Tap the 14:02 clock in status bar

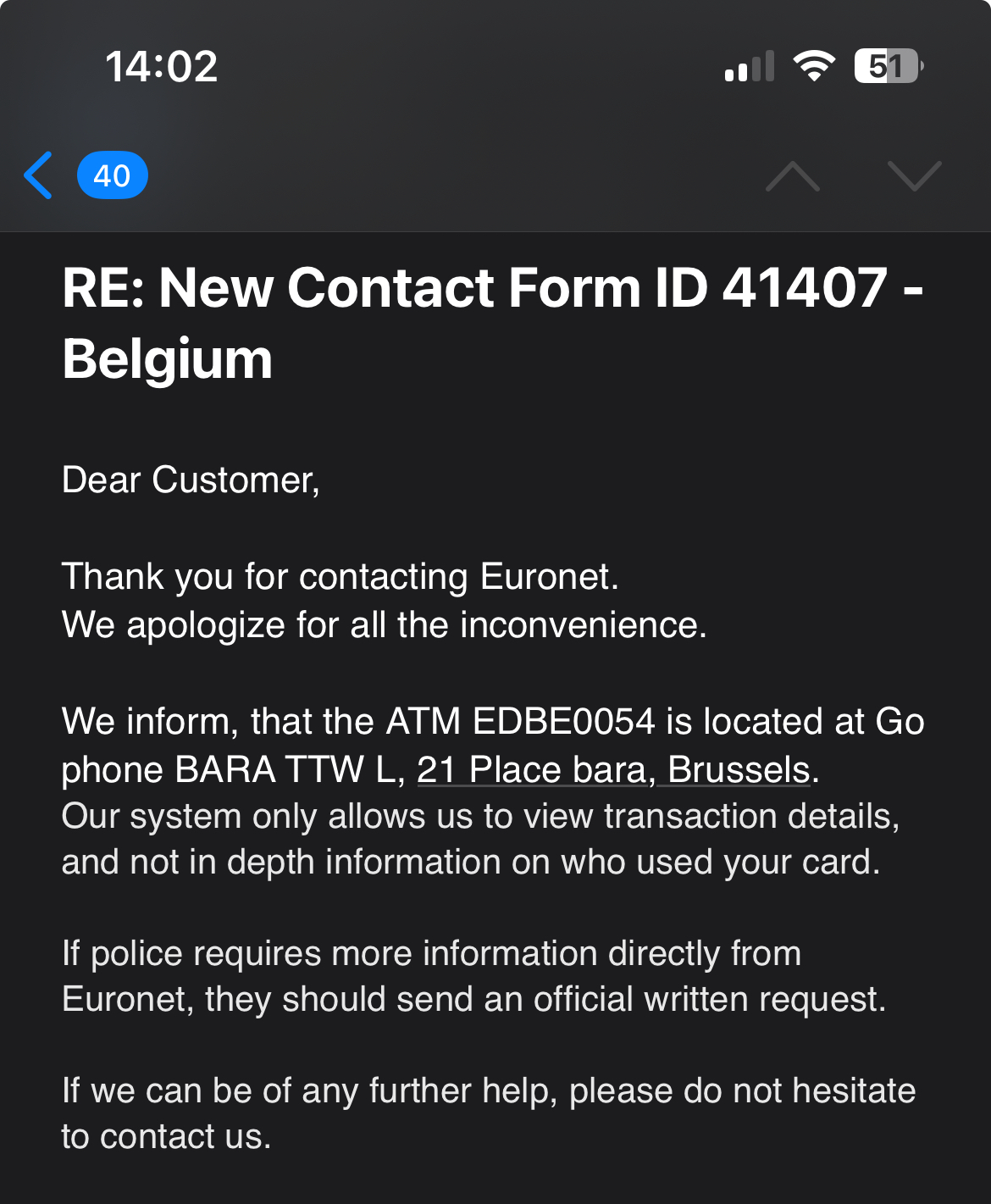tap(161, 66)
